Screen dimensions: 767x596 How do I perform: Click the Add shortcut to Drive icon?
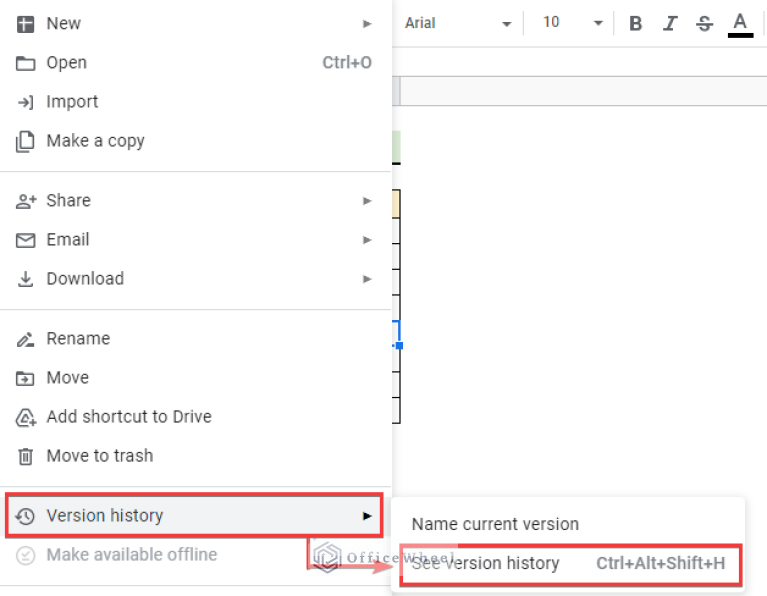[26, 417]
